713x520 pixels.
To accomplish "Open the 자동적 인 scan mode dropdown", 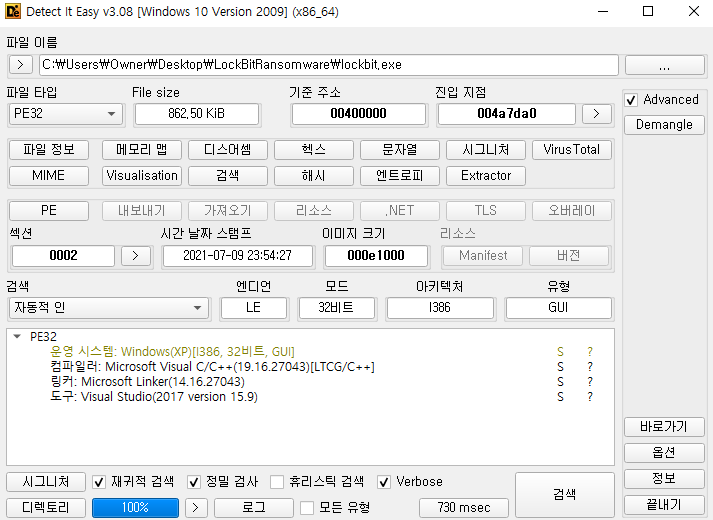I will [109, 308].
